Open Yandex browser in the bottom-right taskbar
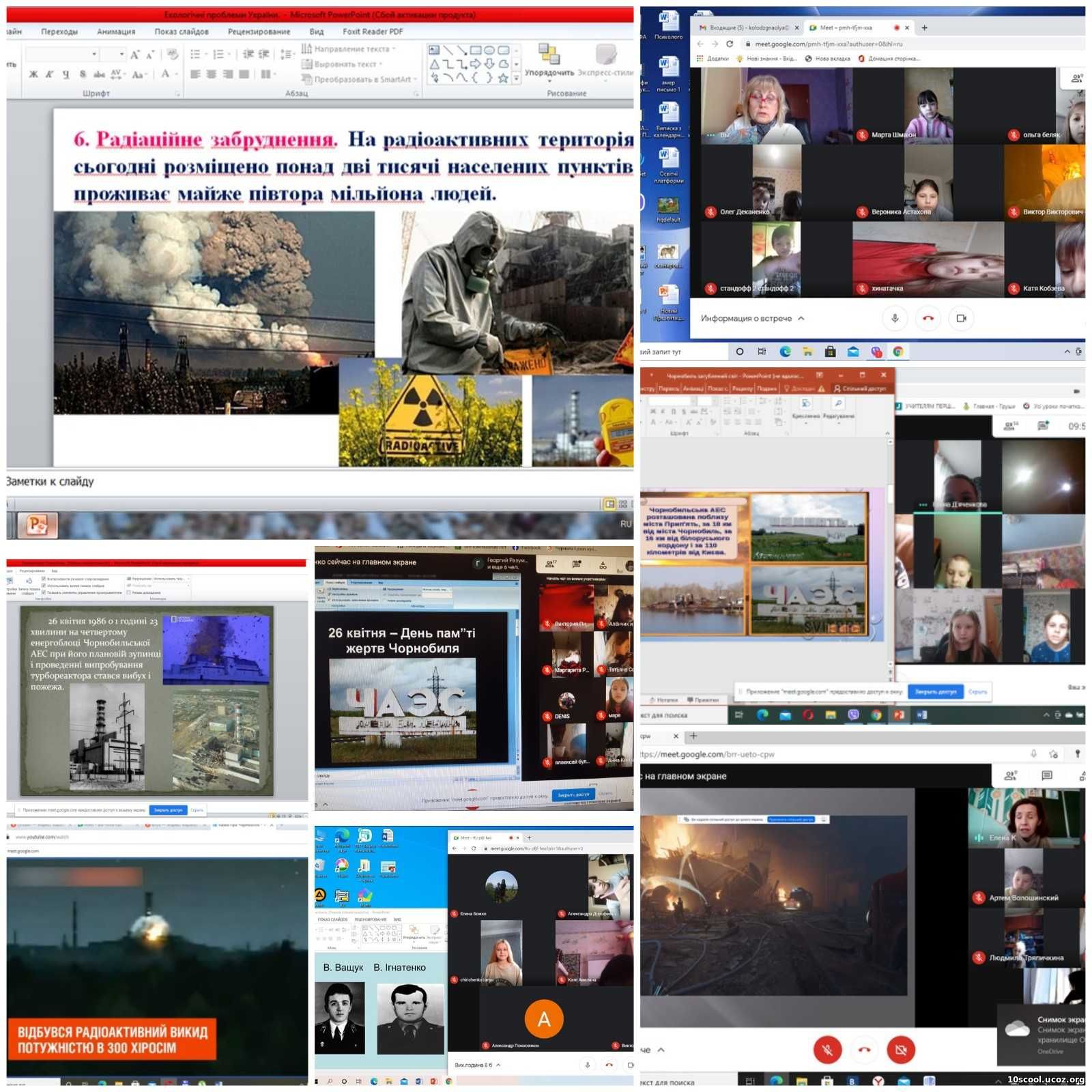Image resolution: width=1092 pixels, height=1092 pixels. tap(878, 1081)
